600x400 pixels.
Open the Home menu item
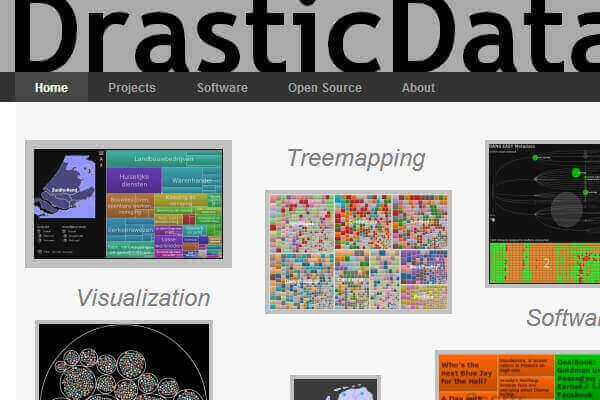pyautogui.click(x=51, y=88)
